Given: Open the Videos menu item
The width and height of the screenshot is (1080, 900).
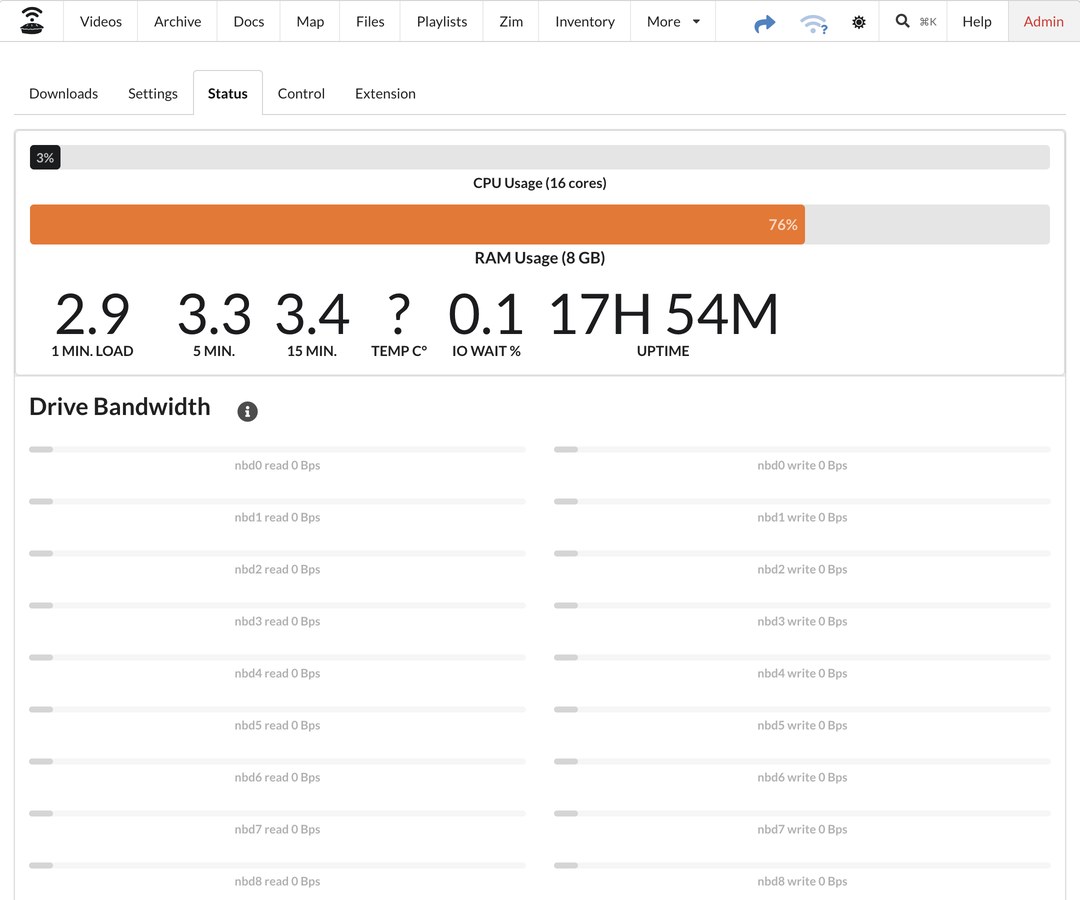Looking at the screenshot, I should (101, 21).
